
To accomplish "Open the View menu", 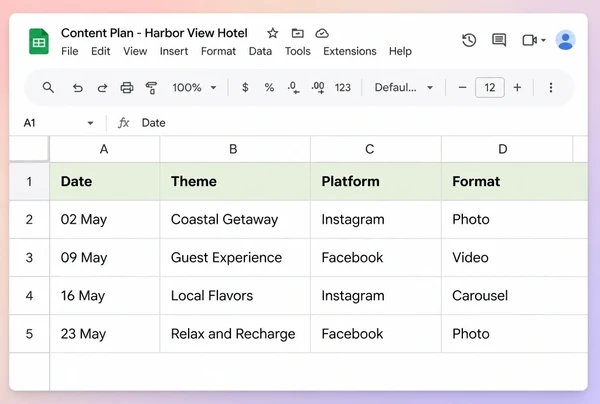I will (135, 51).
